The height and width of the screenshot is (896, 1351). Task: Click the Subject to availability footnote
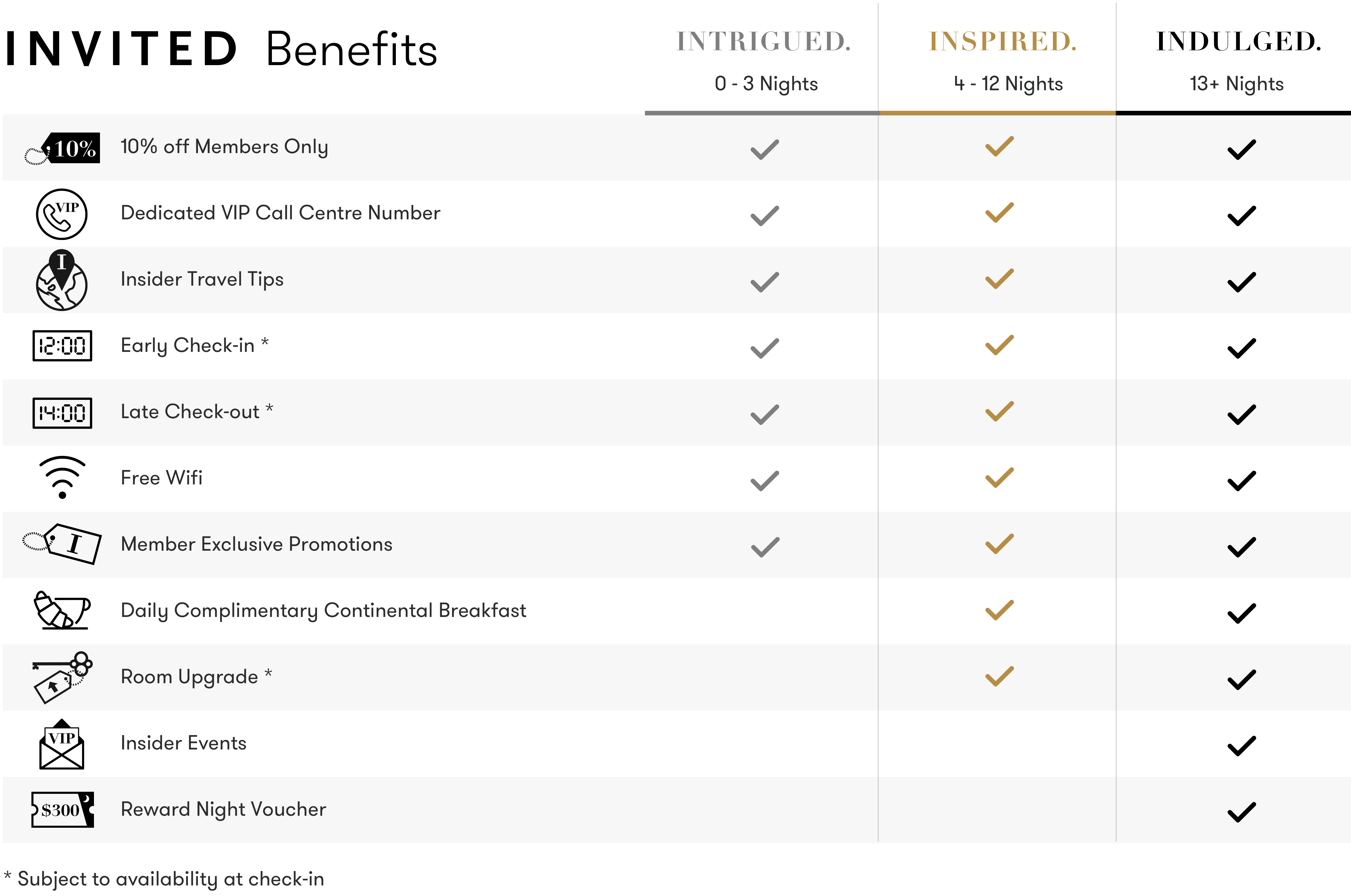pos(165,879)
